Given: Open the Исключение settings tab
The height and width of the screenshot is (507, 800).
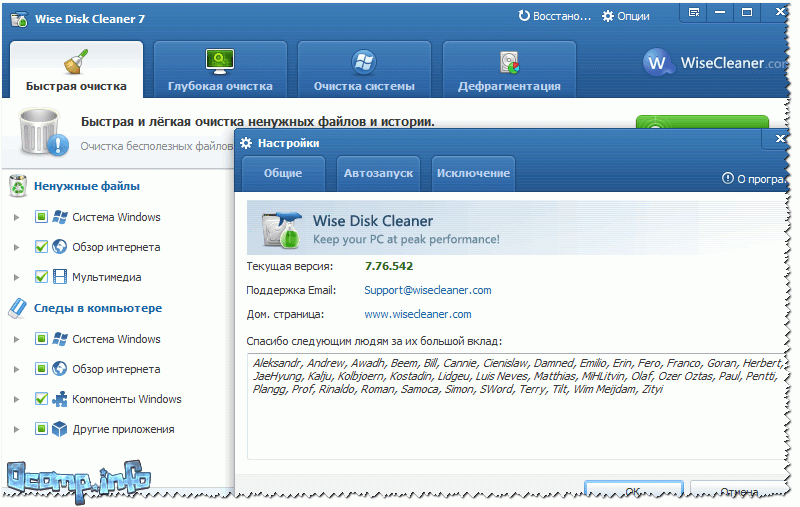Looking at the screenshot, I should pyautogui.click(x=473, y=173).
